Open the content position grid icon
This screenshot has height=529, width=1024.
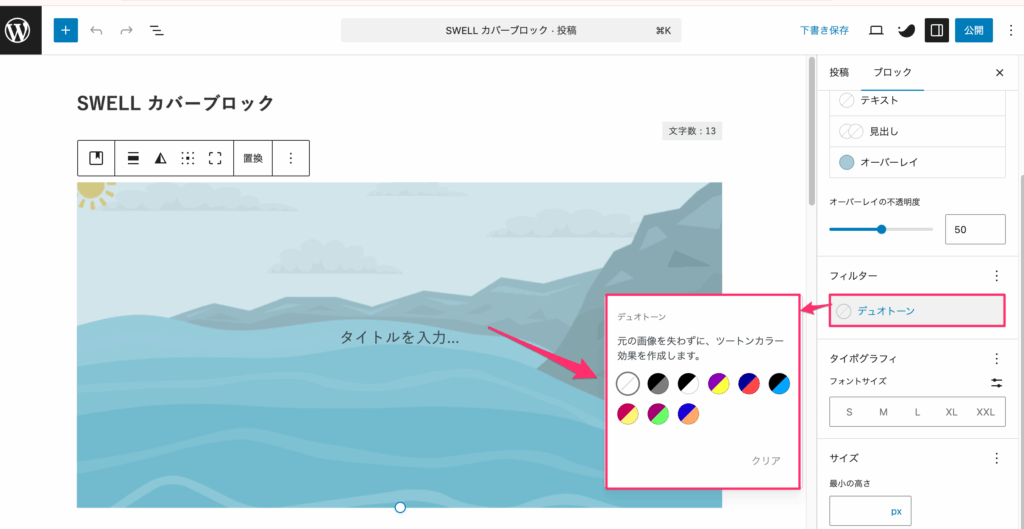tap(187, 158)
